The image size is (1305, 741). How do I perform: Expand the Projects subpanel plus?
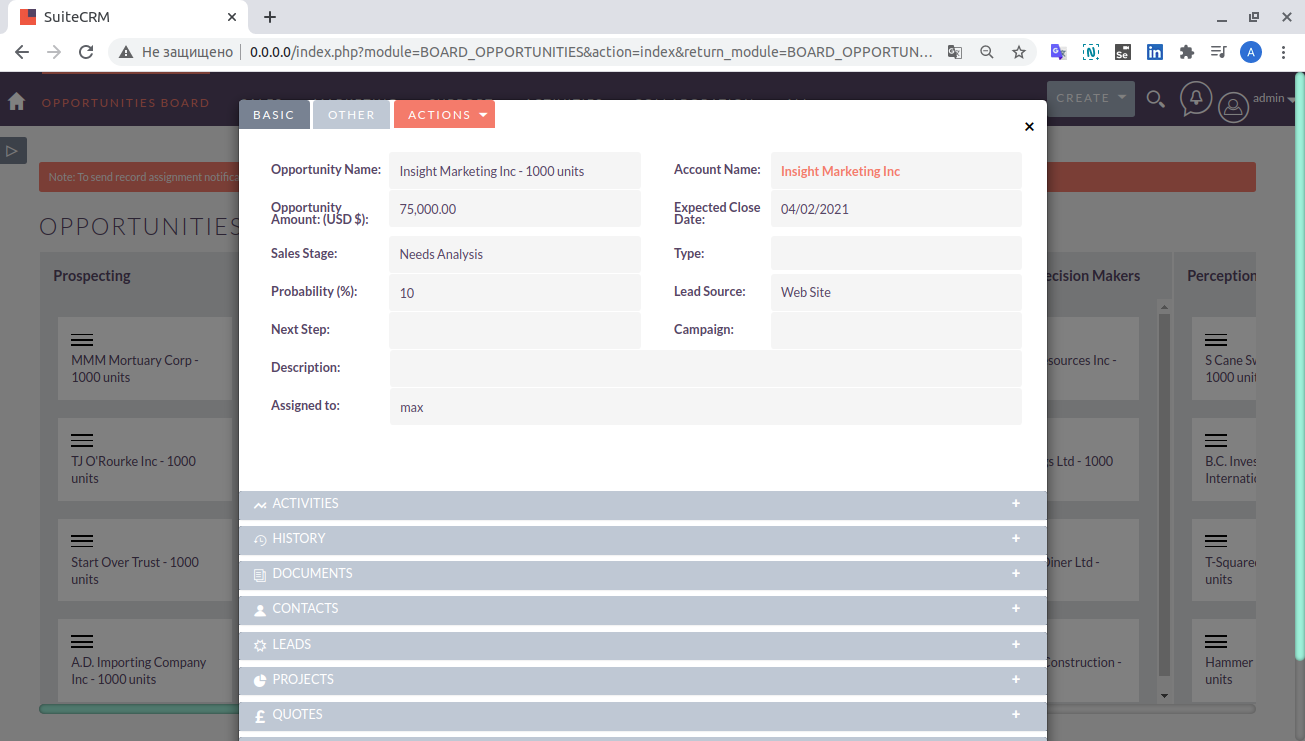pos(1016,680)
